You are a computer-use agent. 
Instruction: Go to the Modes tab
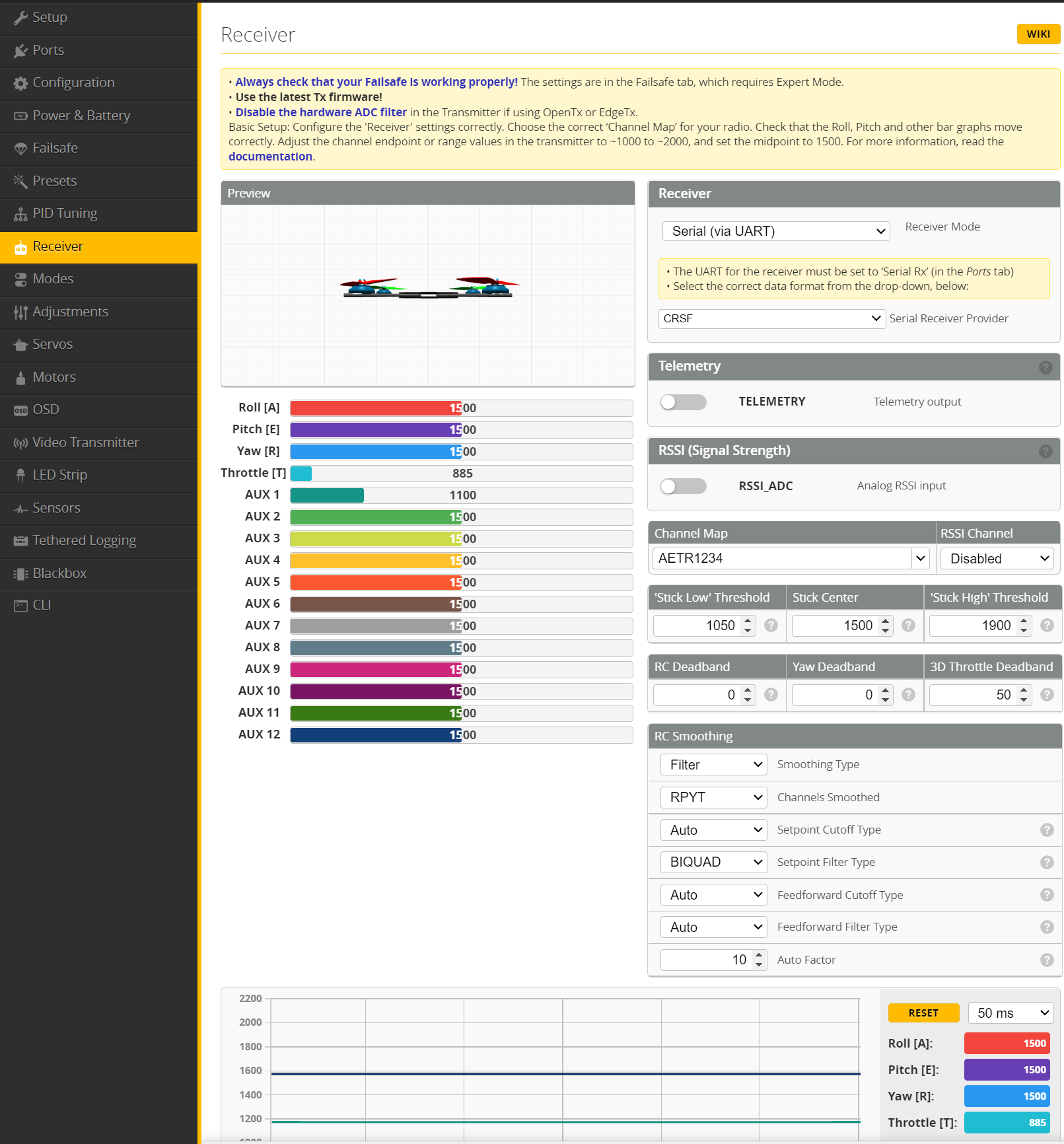(x=53, y=279)
